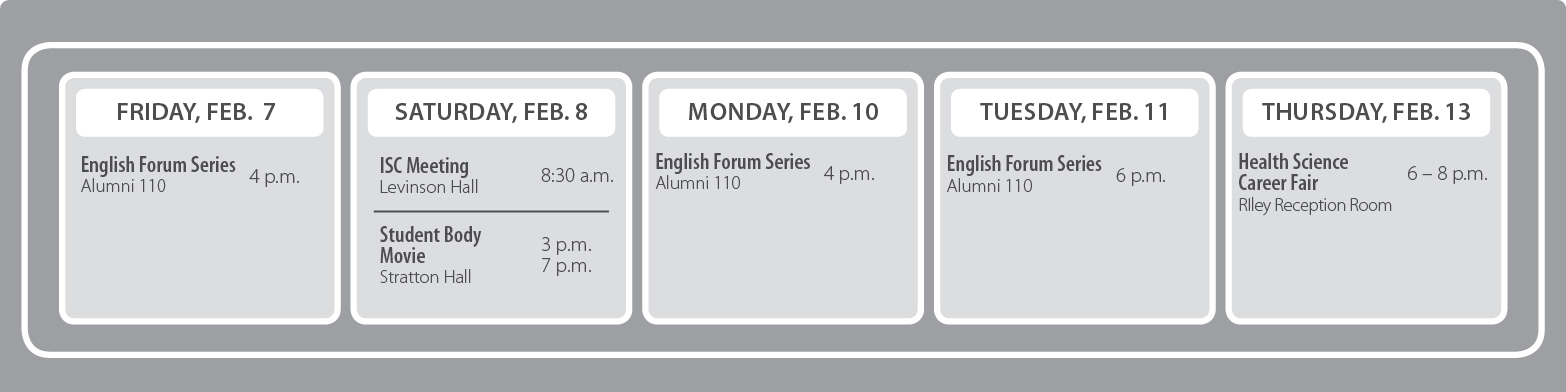1566x392 pixels.
Task: Click English Forum Series on Monday
Action: pos(733,162)
